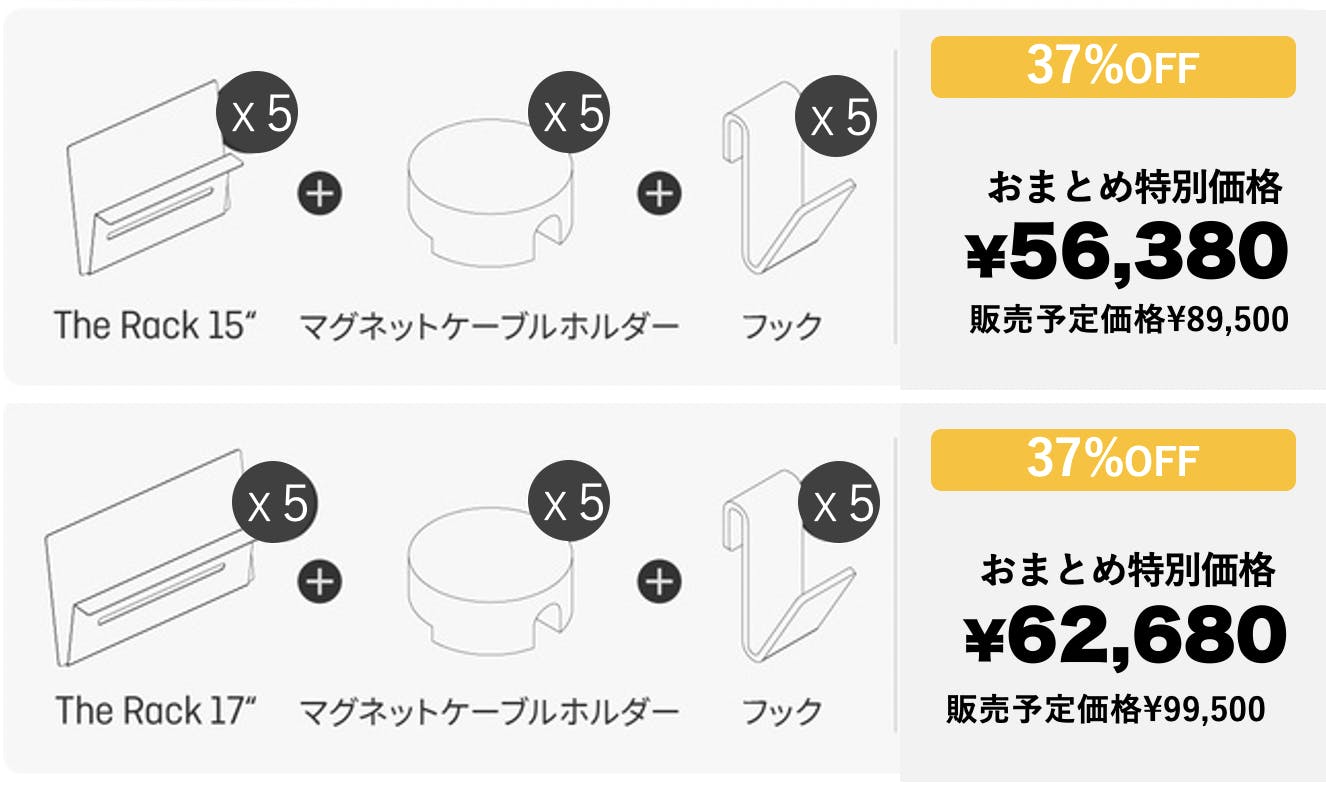The image size is (1326, 792).
Task: Click the ¥56,380 bundle price
Action: [x=1126, y=253]
